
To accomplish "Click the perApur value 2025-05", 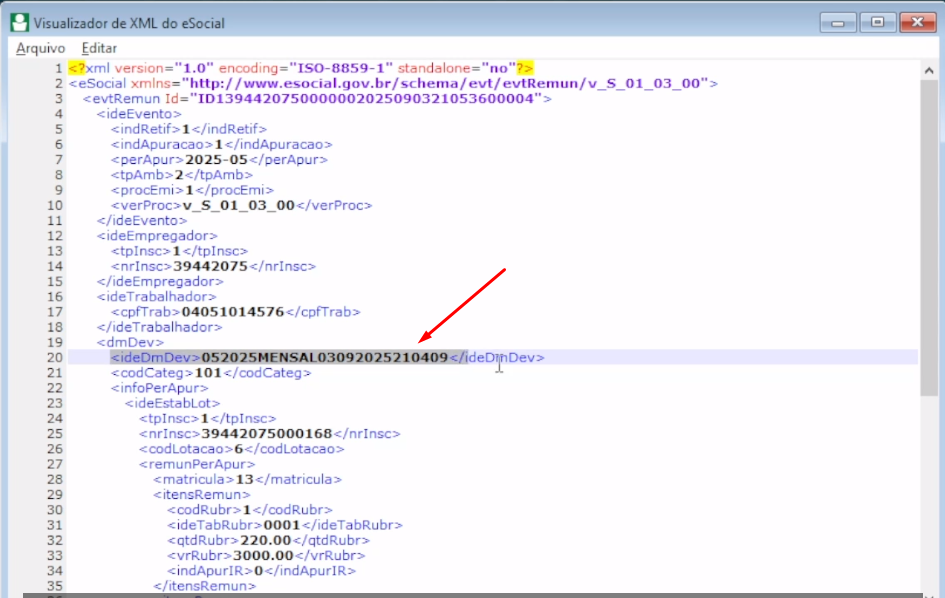I will (x=216, y=160).
